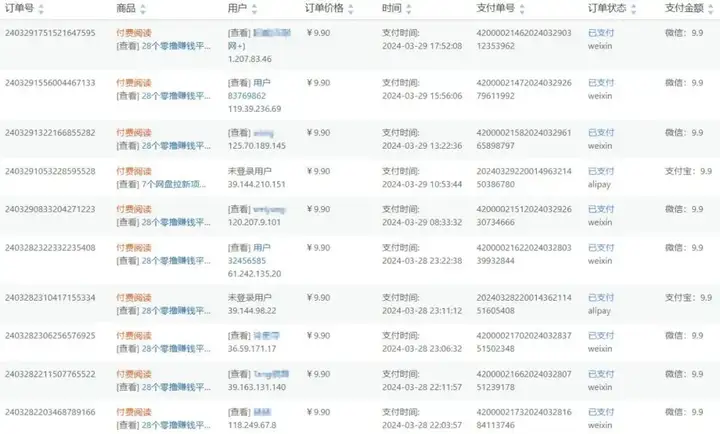Click 支付宝: 9.9 amount for order 2403282310417155334
Image resolution: width=720 pixels, height=434 pixels.
[688, 298]
